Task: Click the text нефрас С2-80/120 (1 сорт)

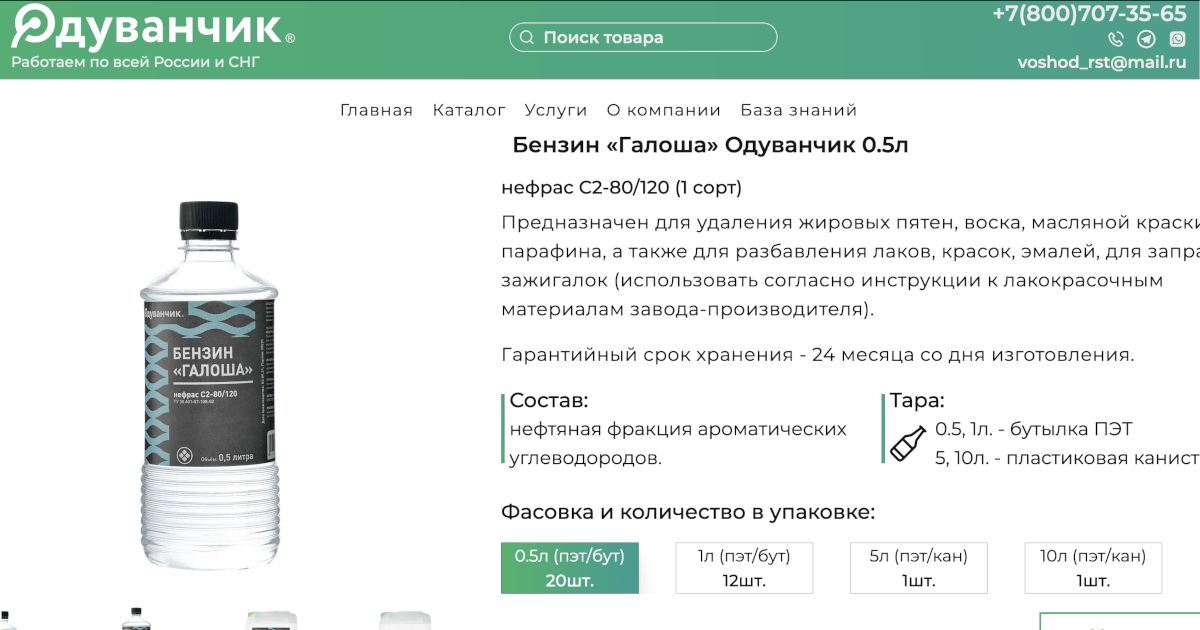Action: pyautogui.click(x=621, y=188)
